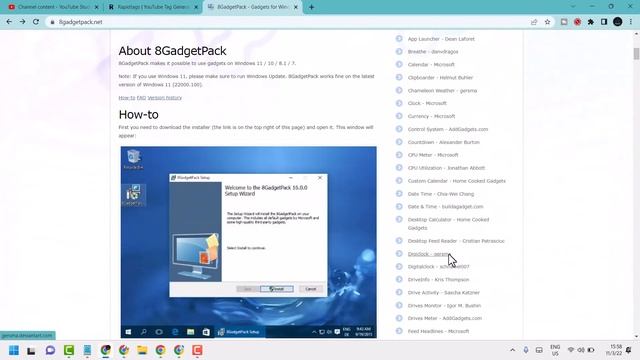This screenshot has width=640, height=360.
Task: Open the App Launcher - Dean Laforet entry
Action: tap(441, 39)
